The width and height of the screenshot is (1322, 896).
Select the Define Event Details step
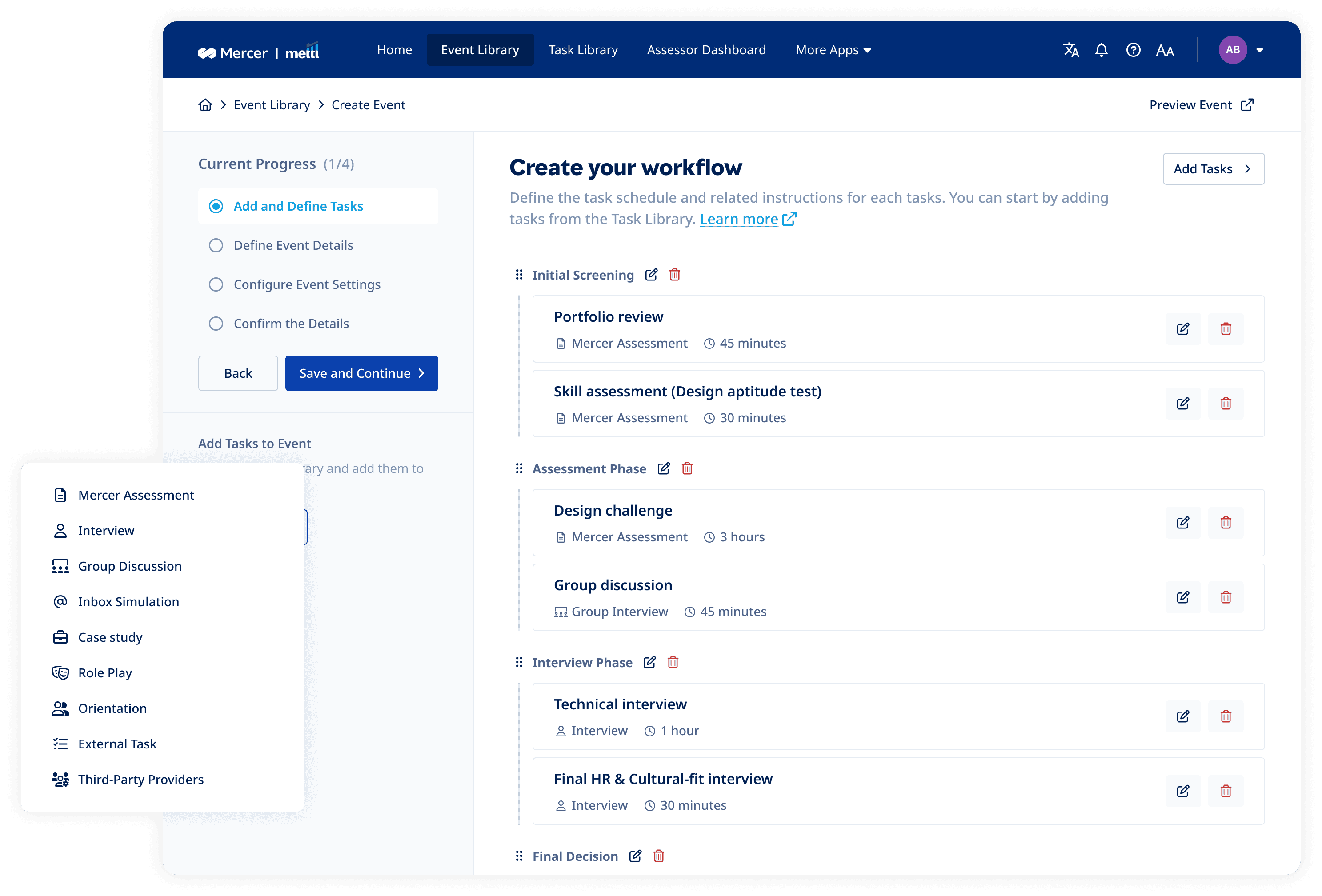pyautogui.click(x=293, y=245)
